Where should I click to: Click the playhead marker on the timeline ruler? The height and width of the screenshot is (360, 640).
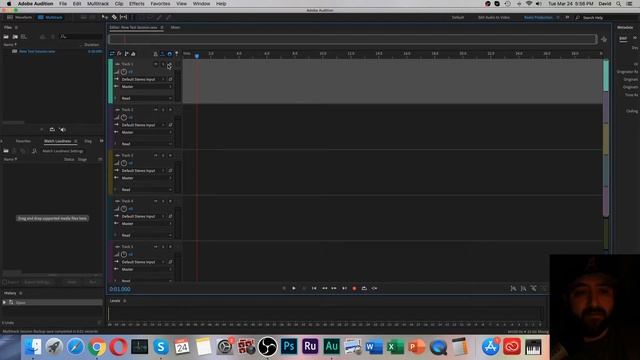pos(197,56)
